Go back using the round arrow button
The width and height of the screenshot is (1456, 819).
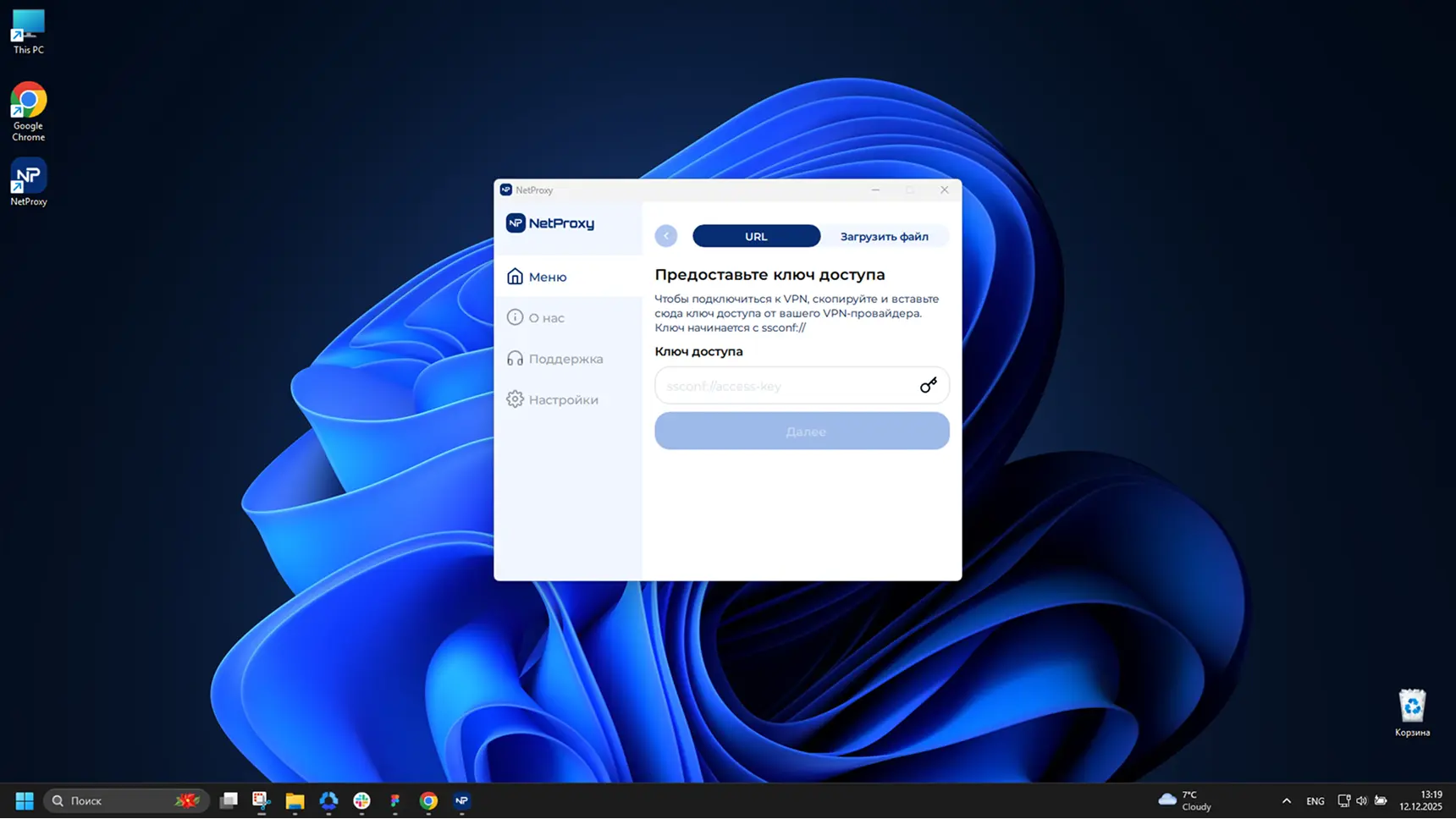click(666, 236)
